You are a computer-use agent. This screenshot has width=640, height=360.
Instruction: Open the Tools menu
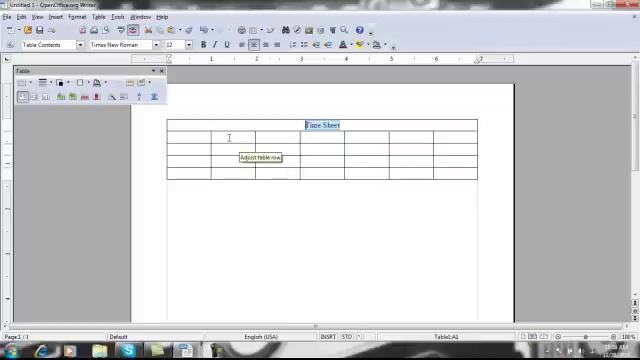point(118,17)
